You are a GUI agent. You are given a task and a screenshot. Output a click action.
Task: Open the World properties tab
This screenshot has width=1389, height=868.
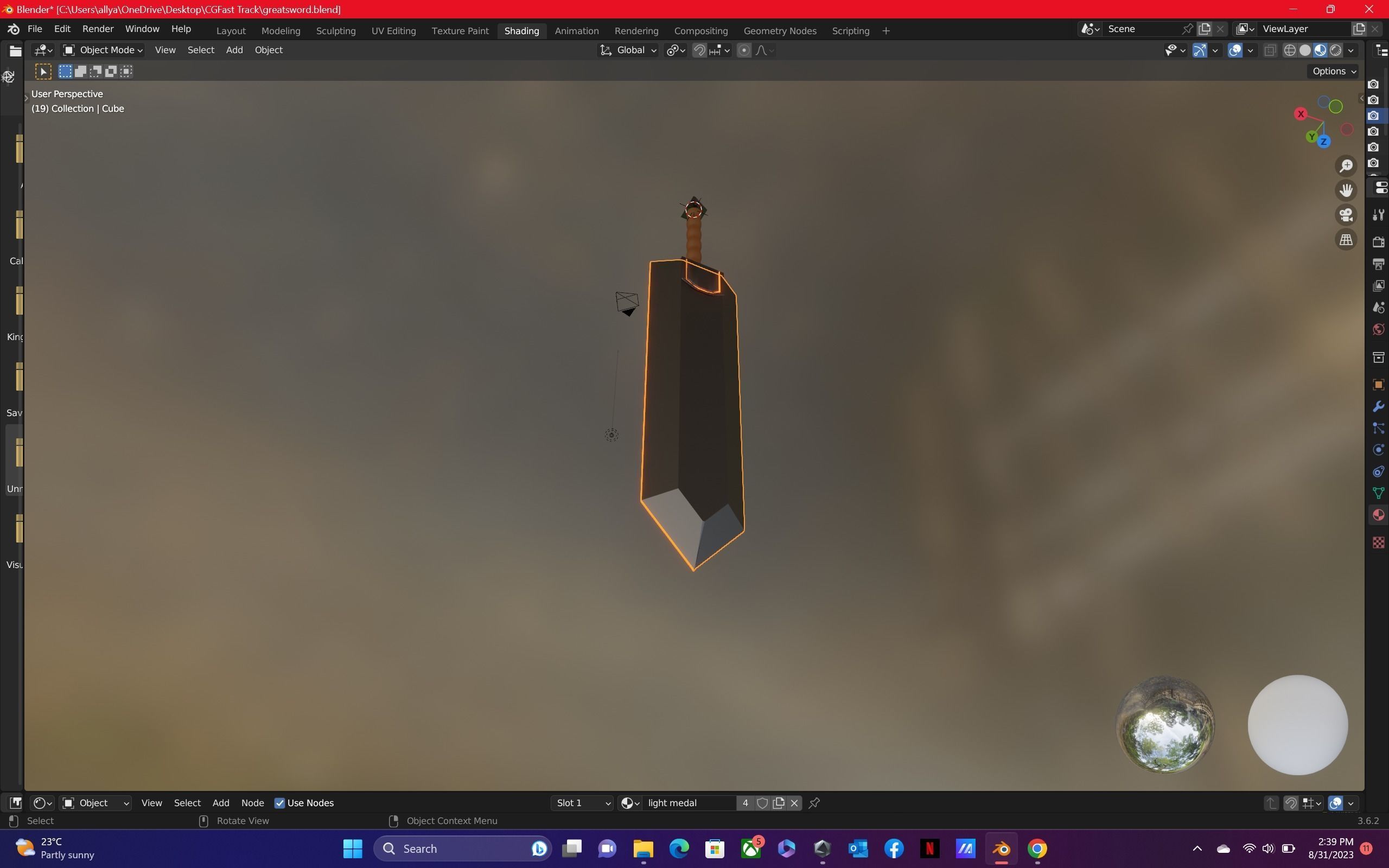pyautogui.click(x=1378, y=329)
